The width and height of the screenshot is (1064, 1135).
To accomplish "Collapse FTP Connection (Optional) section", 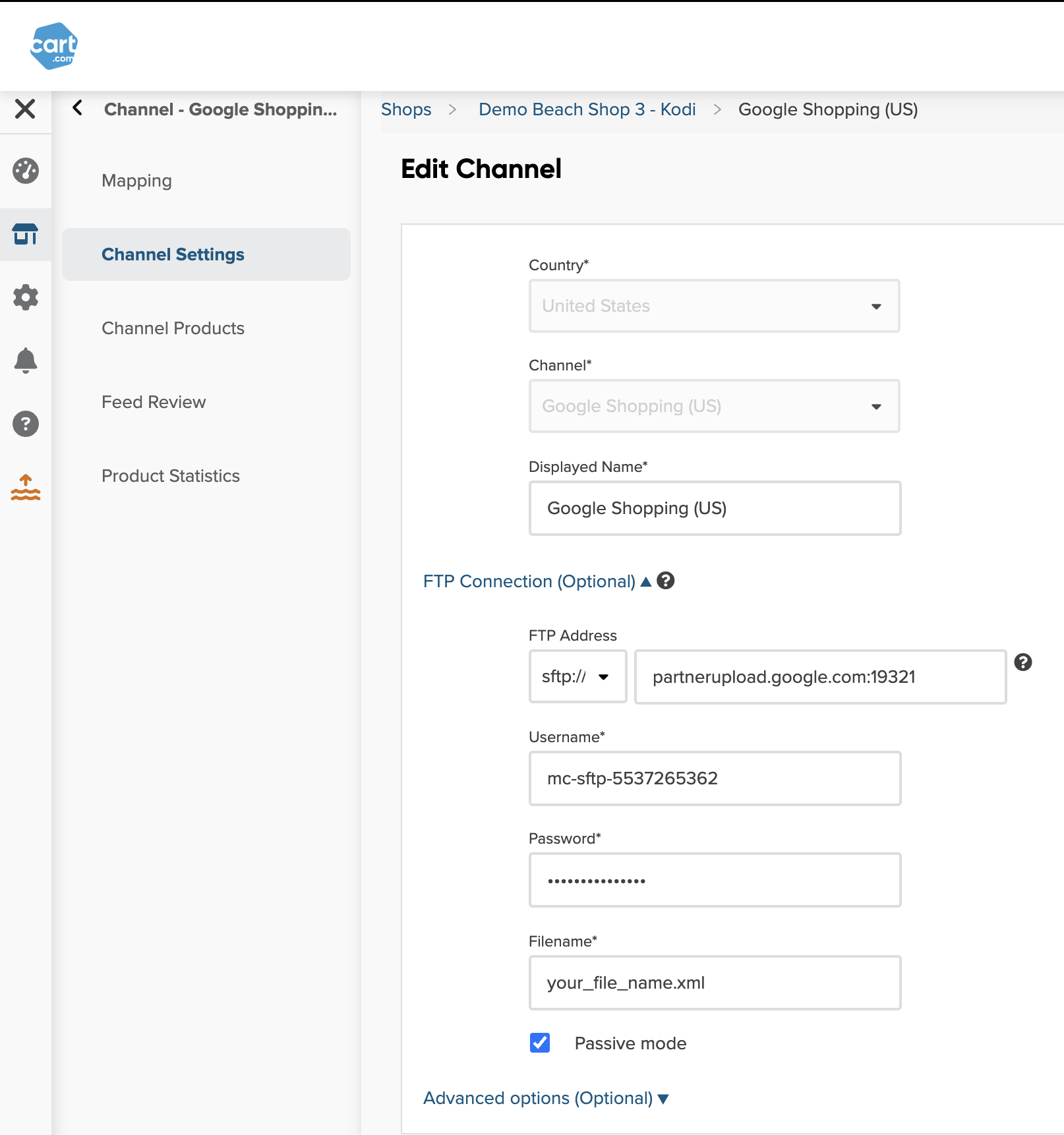I will [537, 581].
